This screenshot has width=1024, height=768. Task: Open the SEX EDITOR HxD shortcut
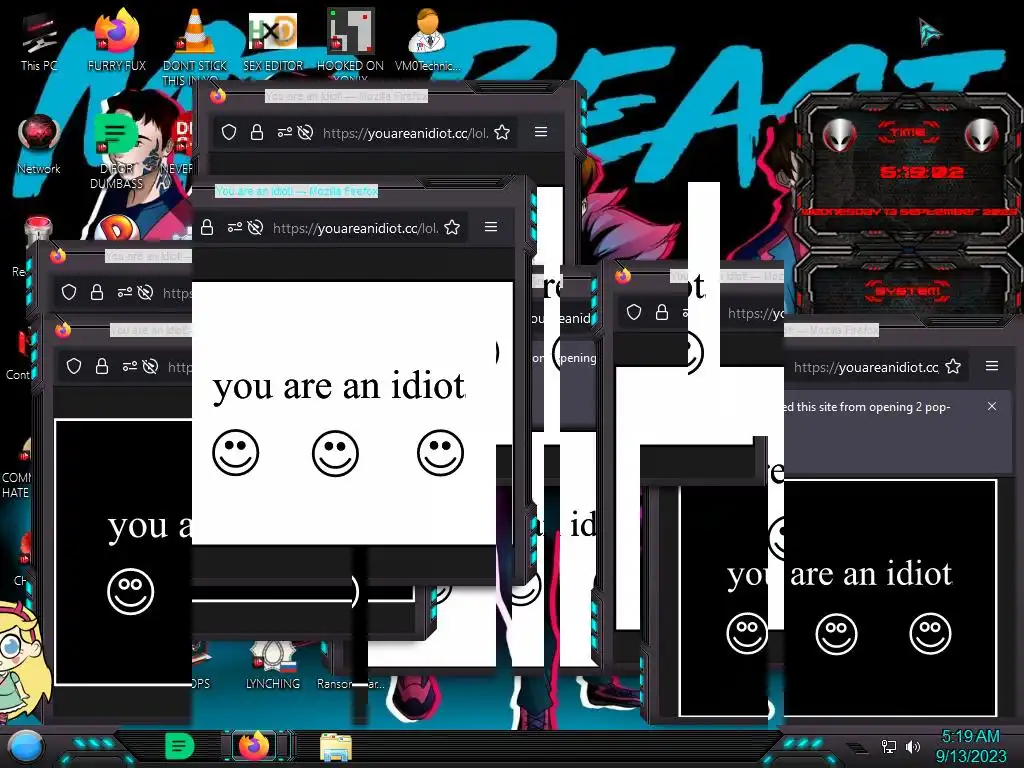point(273,40)
